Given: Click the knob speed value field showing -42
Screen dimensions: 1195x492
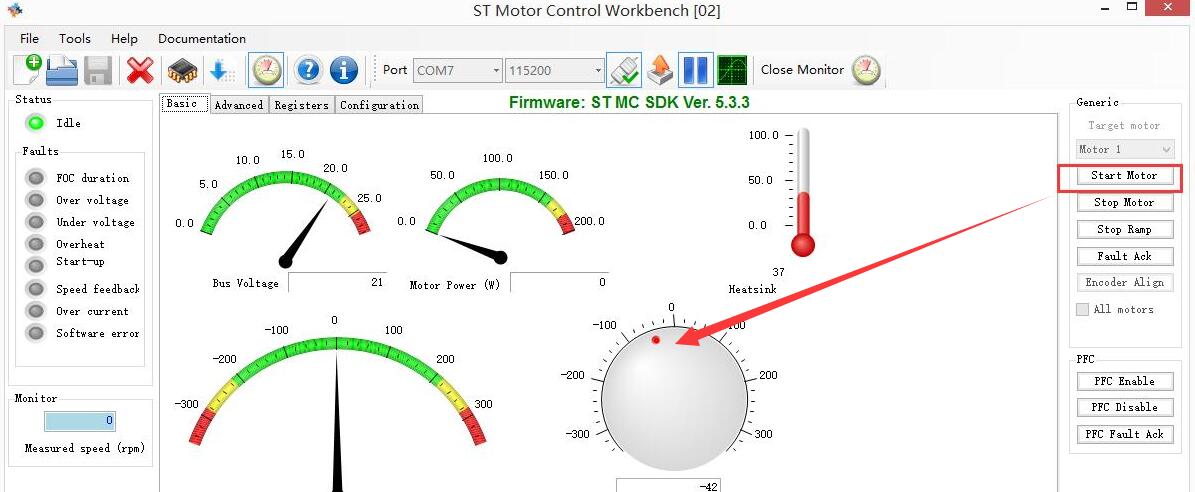Looking at the screenshot, I should [668, 485].
